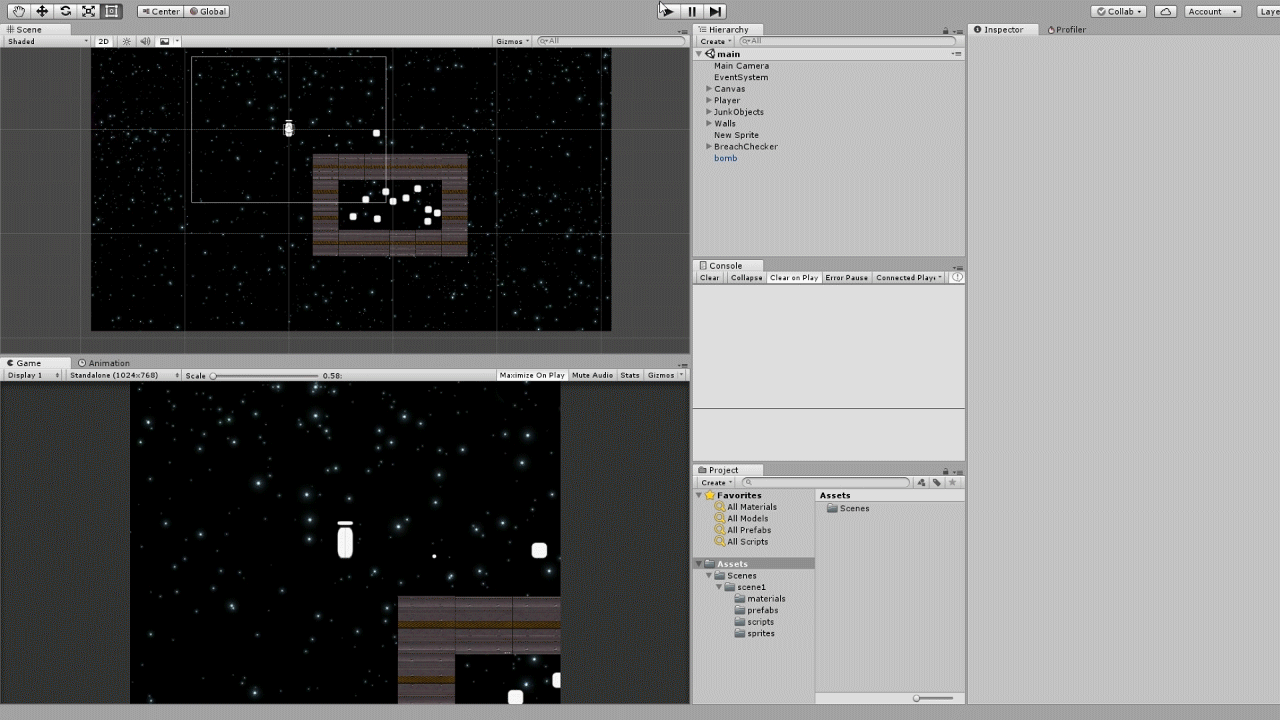Expand the Player object

point(709,100)
